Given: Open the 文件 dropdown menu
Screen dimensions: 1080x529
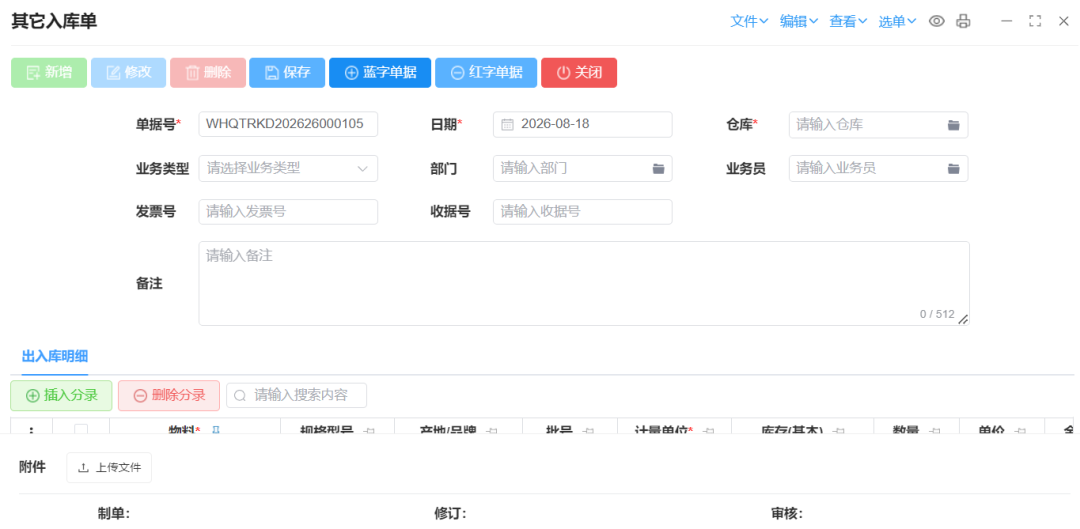Looking at the screenshot, I should click(x=749, y=21).
